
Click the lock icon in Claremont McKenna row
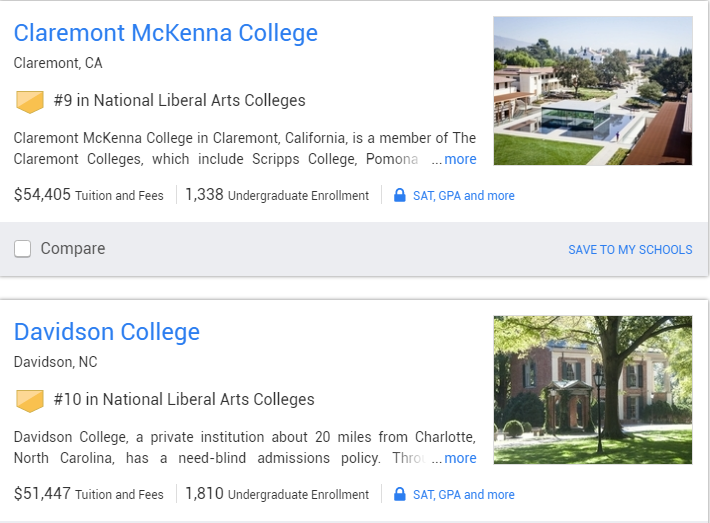[400, 196]
